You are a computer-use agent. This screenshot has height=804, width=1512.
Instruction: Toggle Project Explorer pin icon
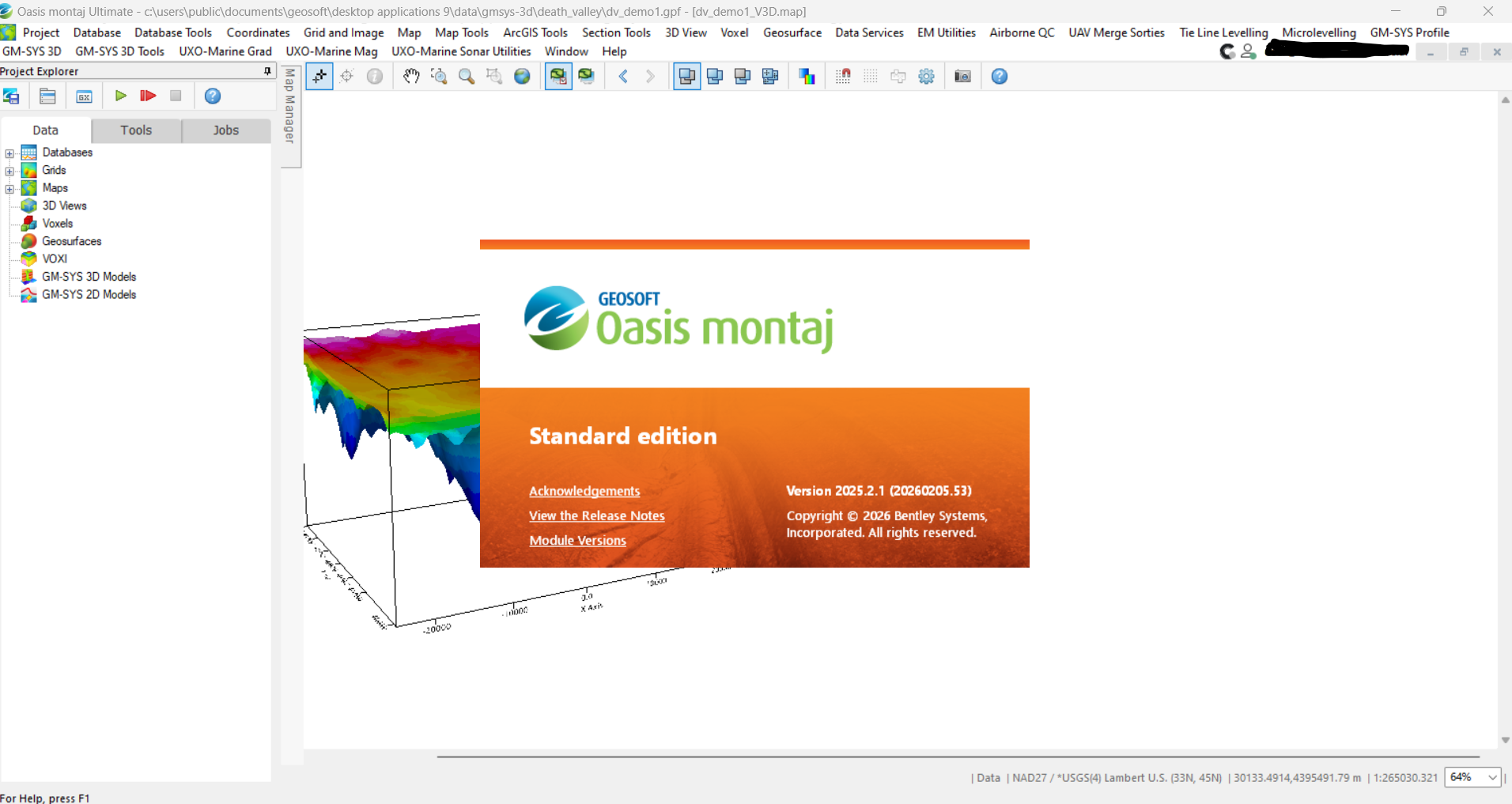point(267,71)
